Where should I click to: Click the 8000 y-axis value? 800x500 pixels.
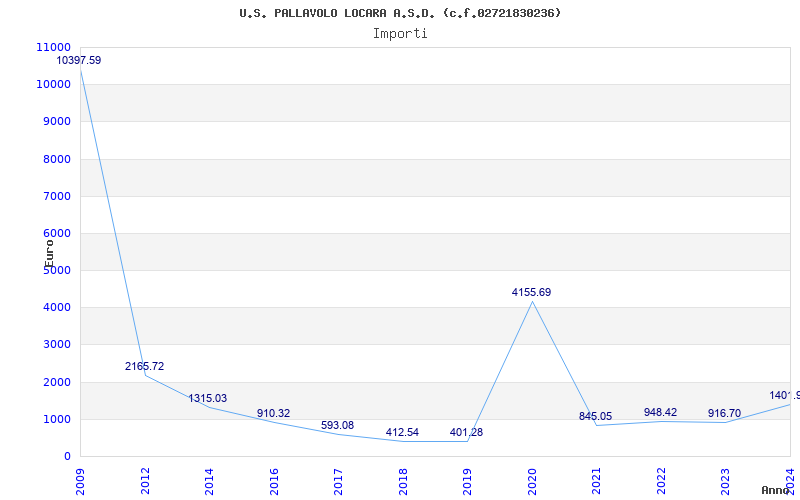(56, 159)
